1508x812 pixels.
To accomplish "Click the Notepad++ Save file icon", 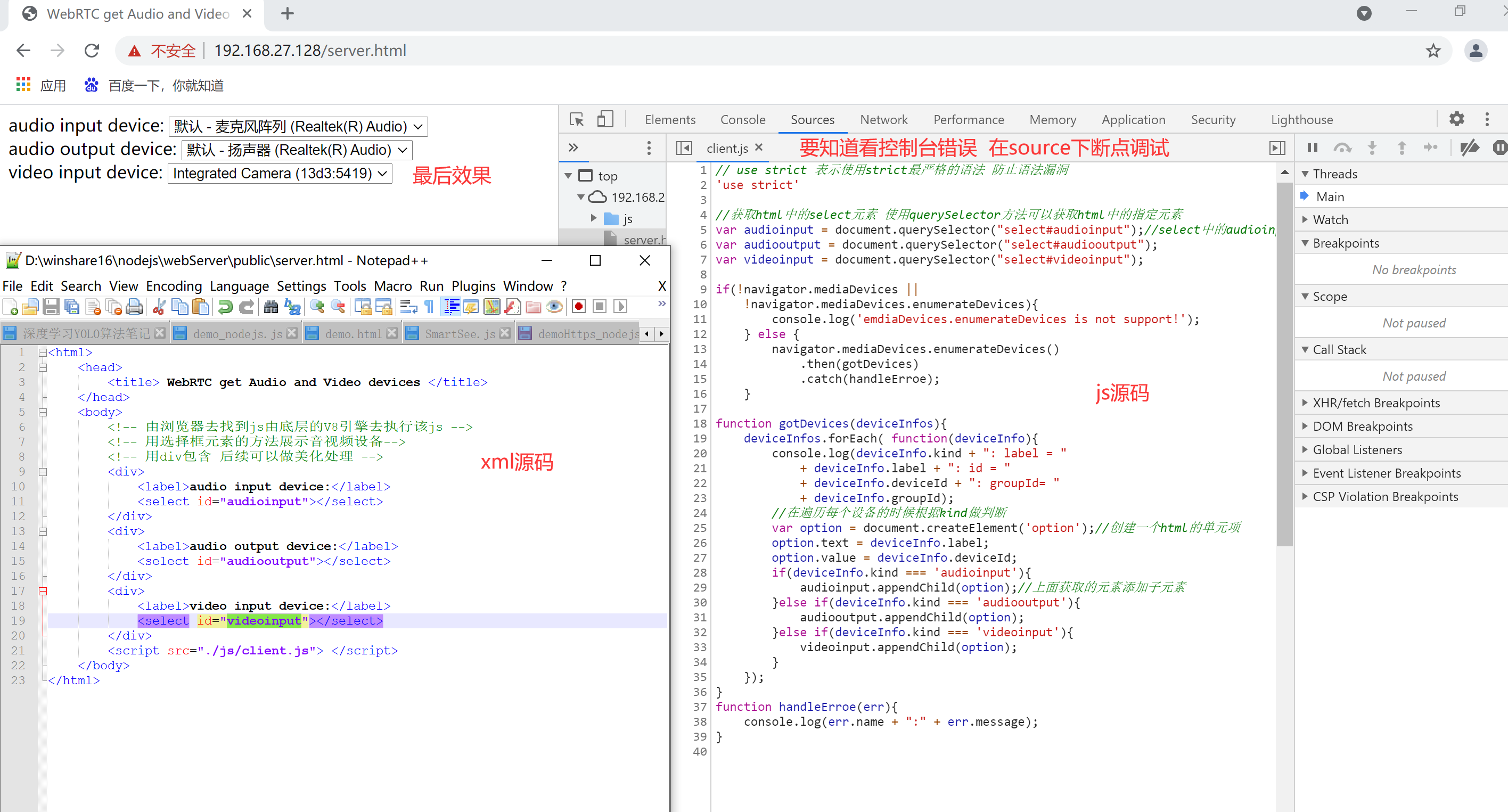I will coord(51,307).
